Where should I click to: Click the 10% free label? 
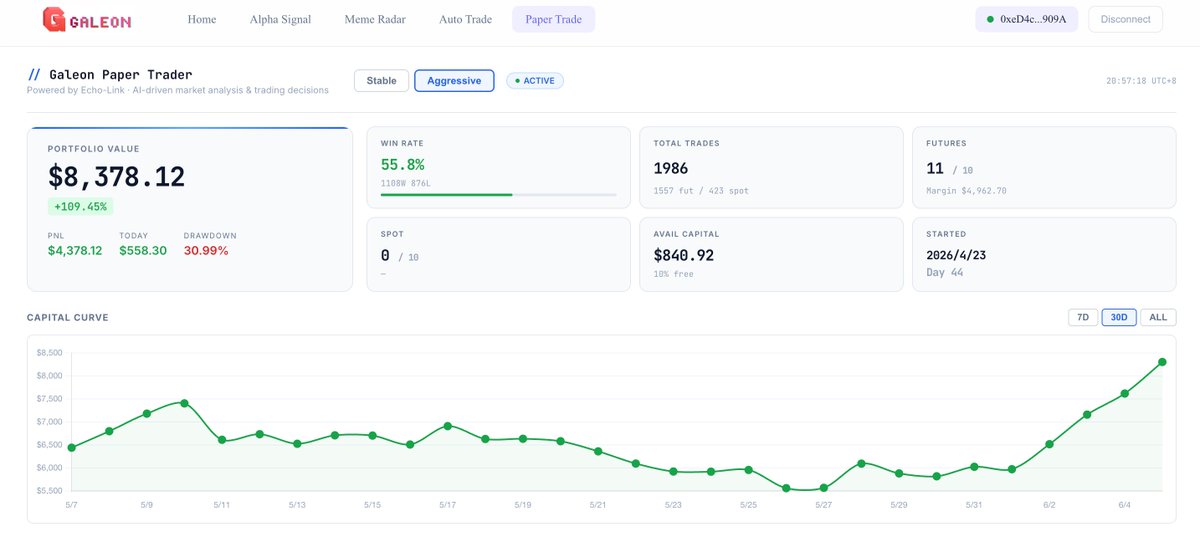pyautogui.click(x=674, y=273)
